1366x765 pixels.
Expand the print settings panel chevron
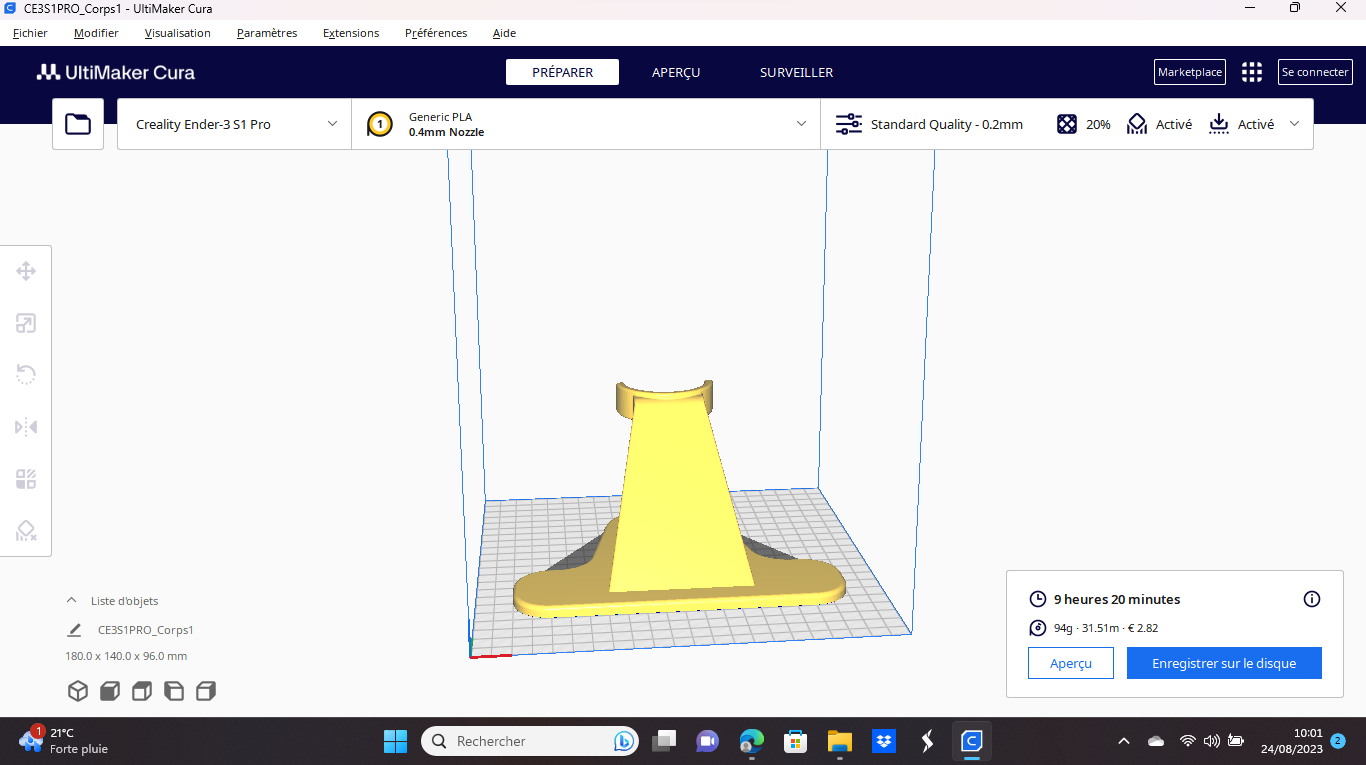[1295, 124]
